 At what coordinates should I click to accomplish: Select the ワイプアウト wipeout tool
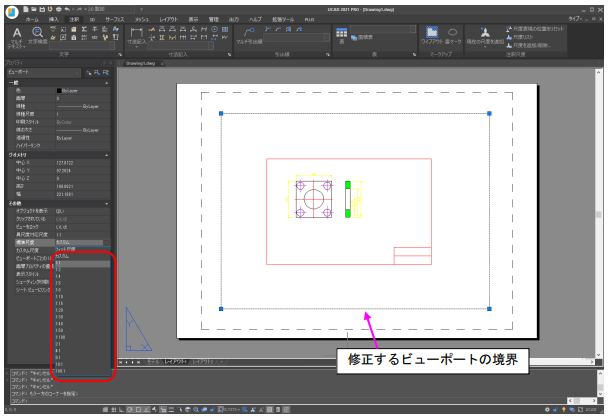430,33
